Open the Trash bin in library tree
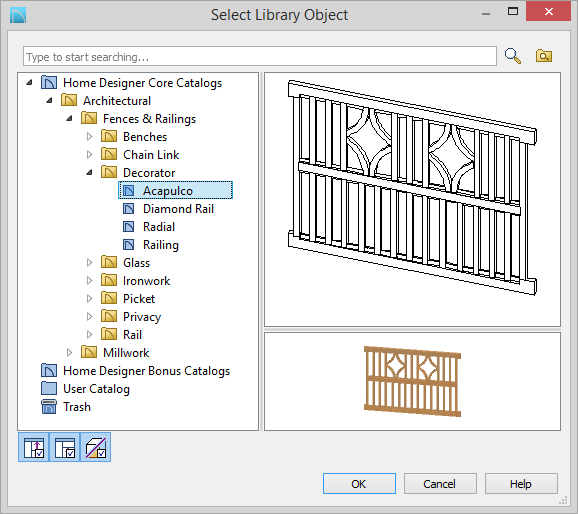This screenshot has width=578, height=514. click(77, 407)
